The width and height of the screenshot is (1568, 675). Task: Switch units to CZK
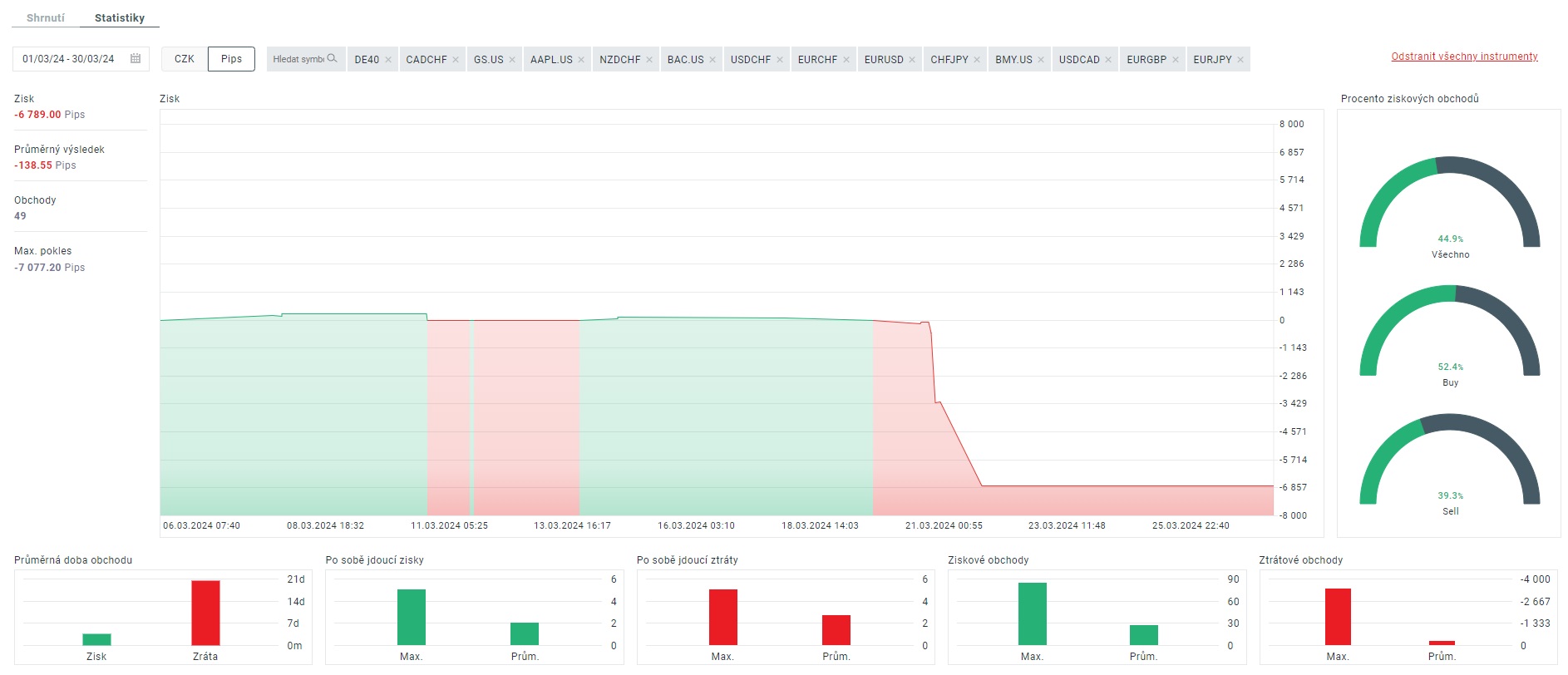pyautogui.click(x=184, y=59)
